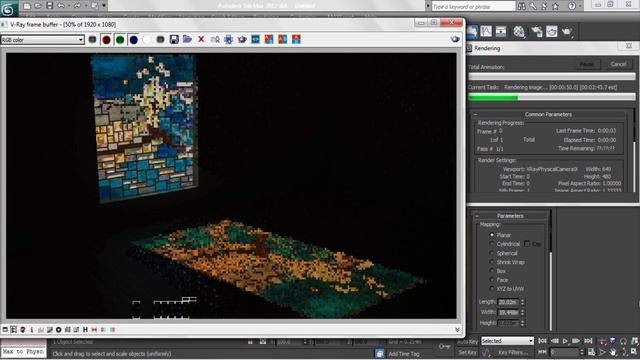Click the teapot icon at frame buffer top right
Screen dimensions: 640x360
(x=455, y=40)
